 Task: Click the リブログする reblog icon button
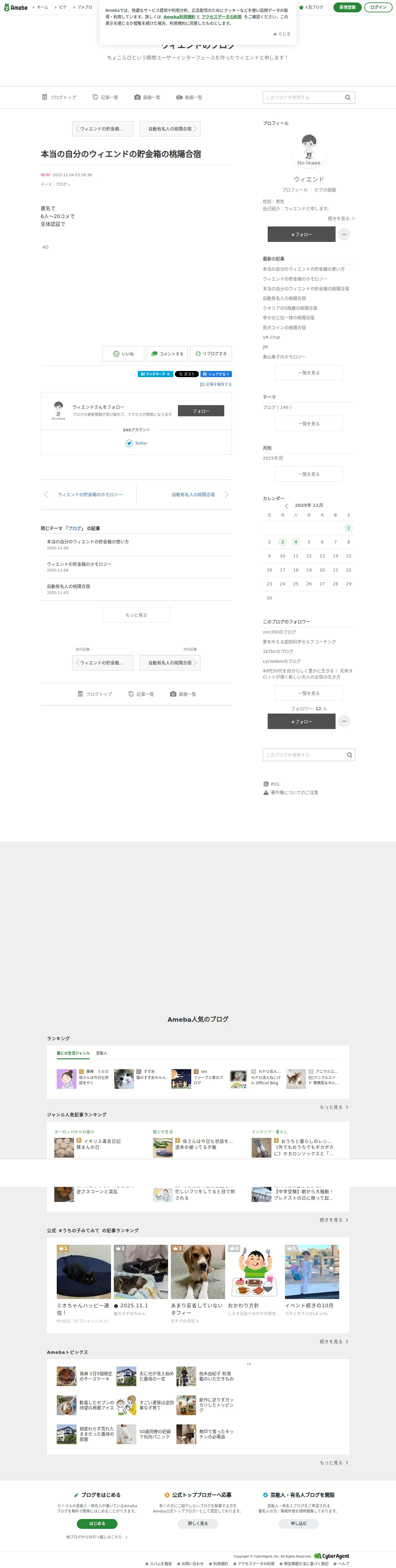click(x=211, y=354)
